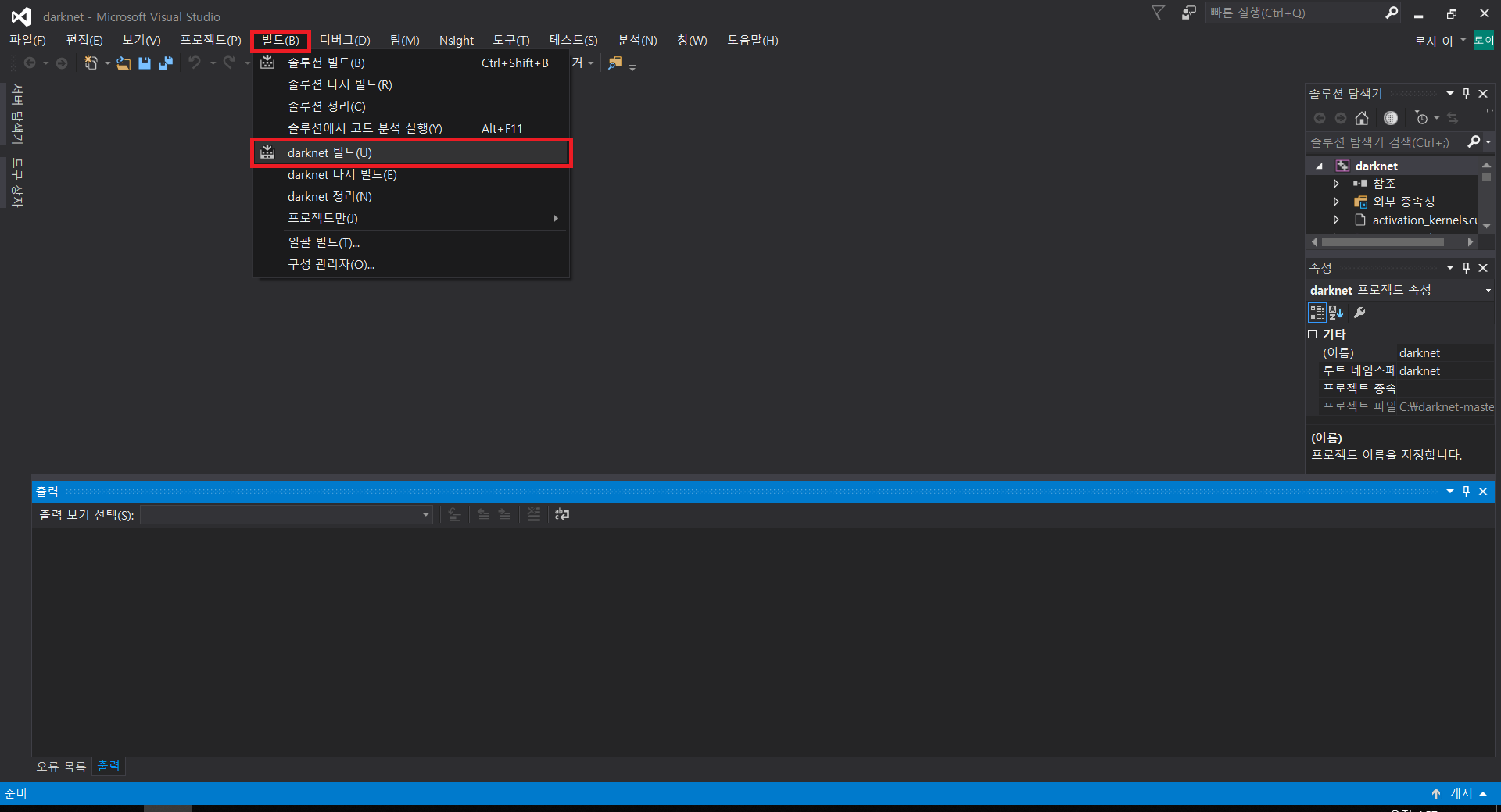1501x812 pixels.
Task: Click the Sync with Active Document icon
Action: point(1453,118)
